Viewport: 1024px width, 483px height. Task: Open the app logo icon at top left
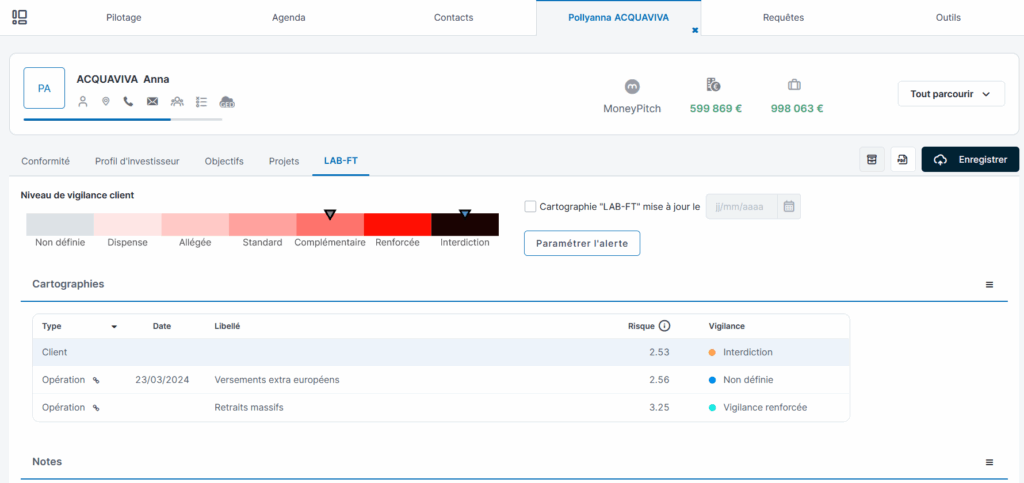tap(20, 17)
